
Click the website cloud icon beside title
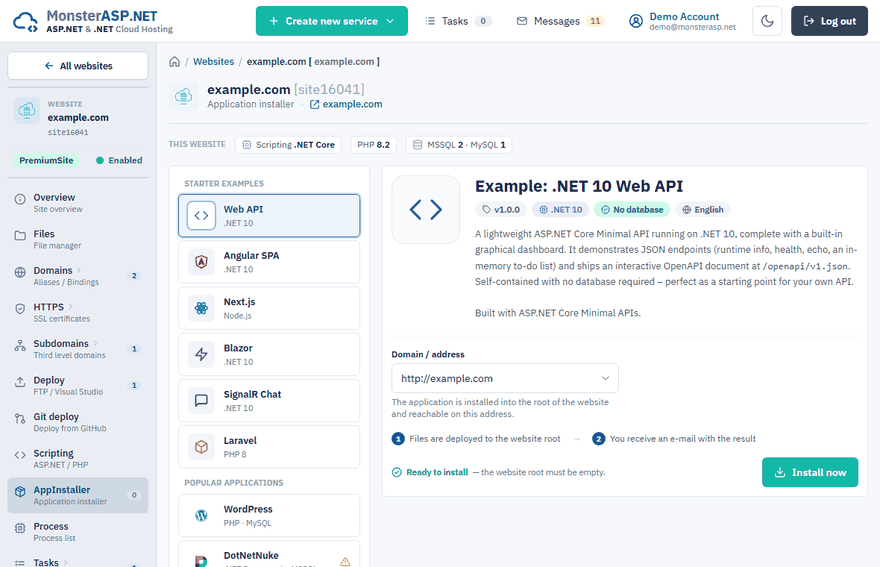click(184, 96)
